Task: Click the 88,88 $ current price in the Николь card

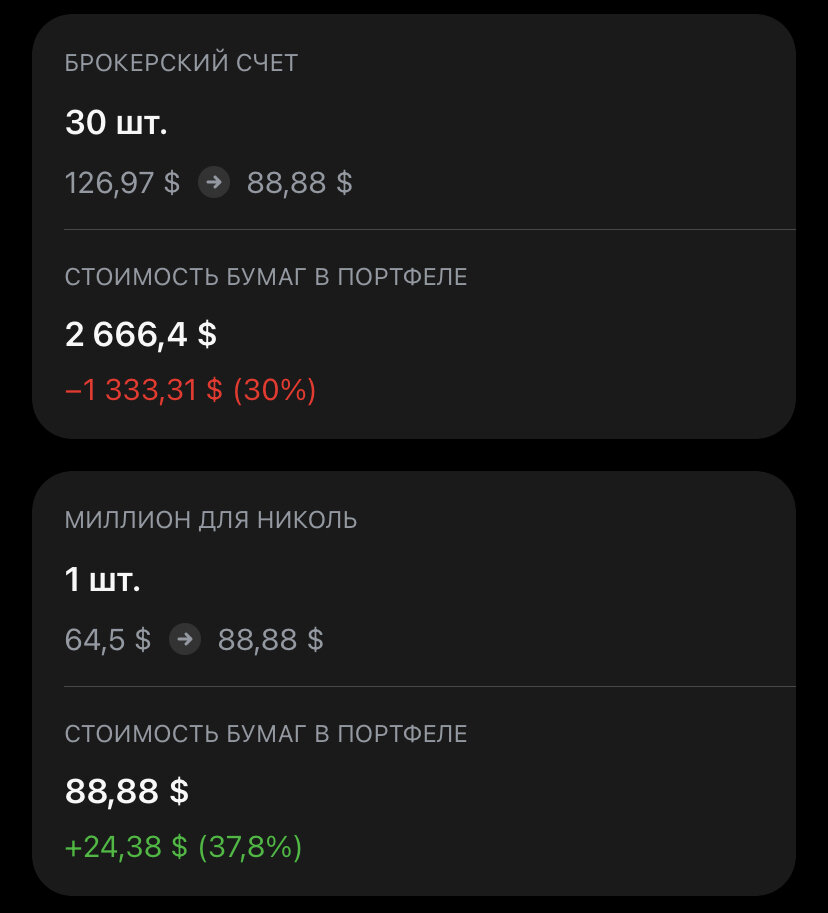Action: point(270,639)
